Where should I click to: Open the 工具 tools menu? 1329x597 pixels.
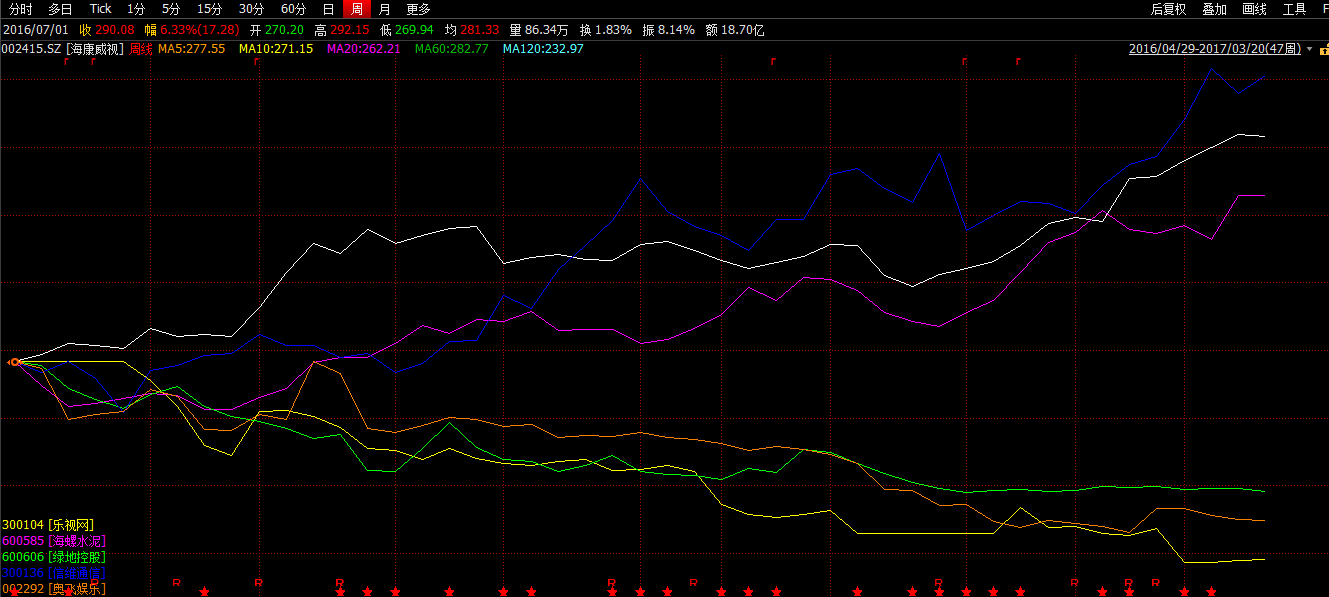point(1294,9)
